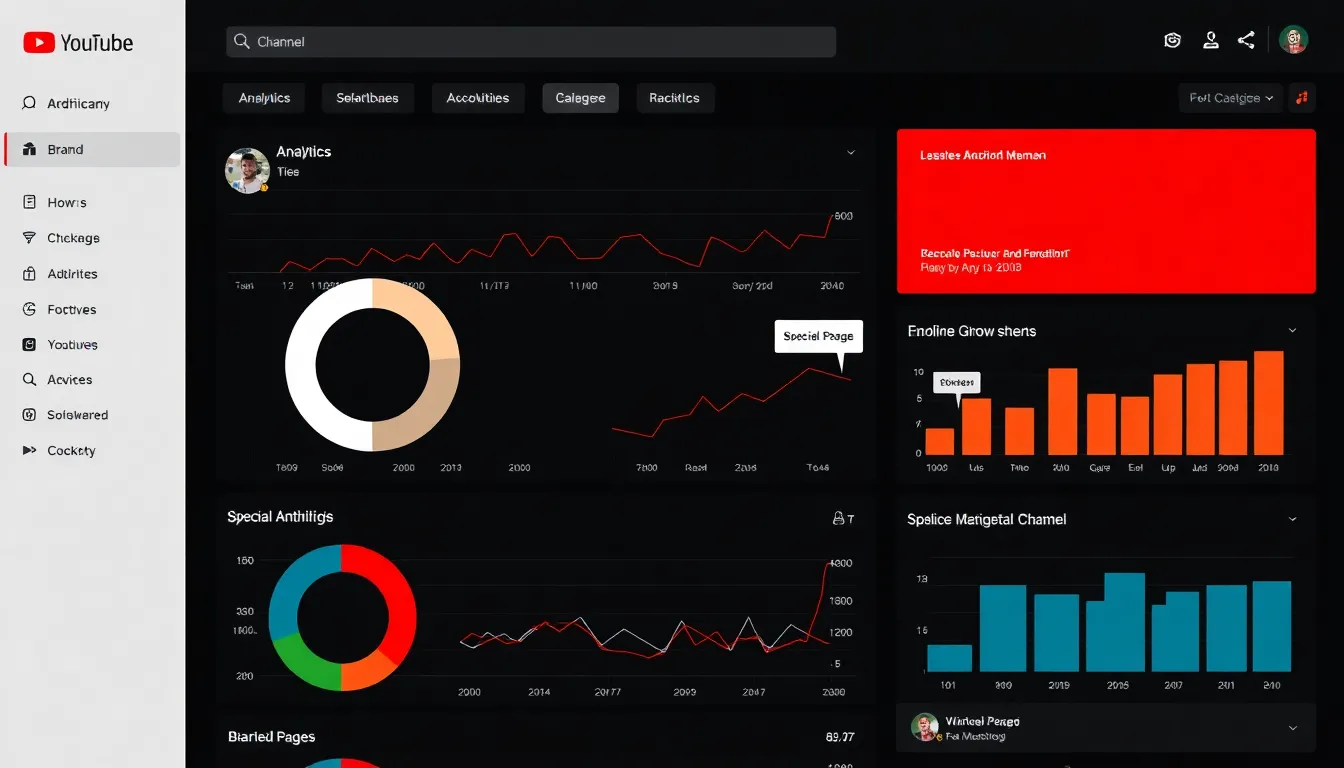Select the Calagee tab

[x=580, y=98]
